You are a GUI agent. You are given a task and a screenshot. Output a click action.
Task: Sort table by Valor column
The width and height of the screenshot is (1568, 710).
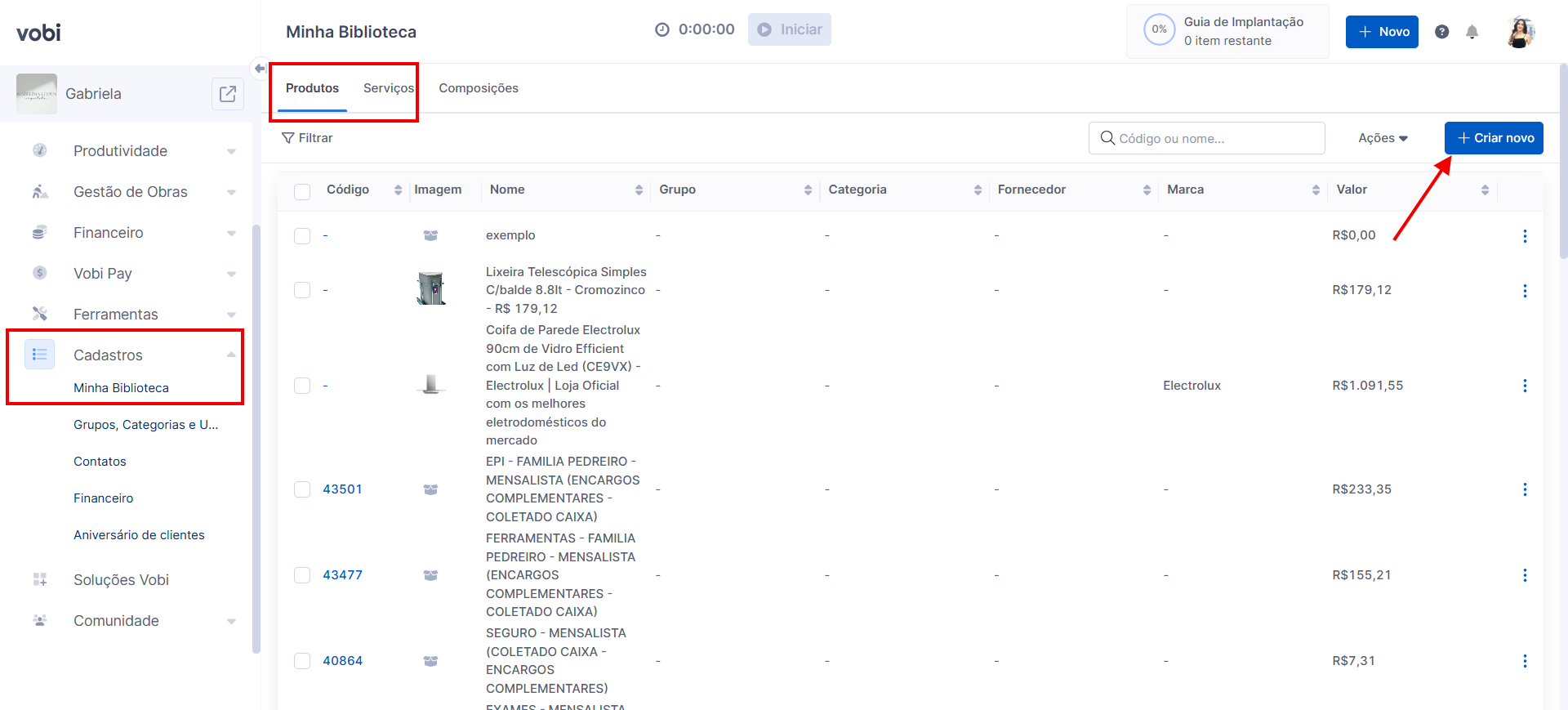pos(1485,190)
